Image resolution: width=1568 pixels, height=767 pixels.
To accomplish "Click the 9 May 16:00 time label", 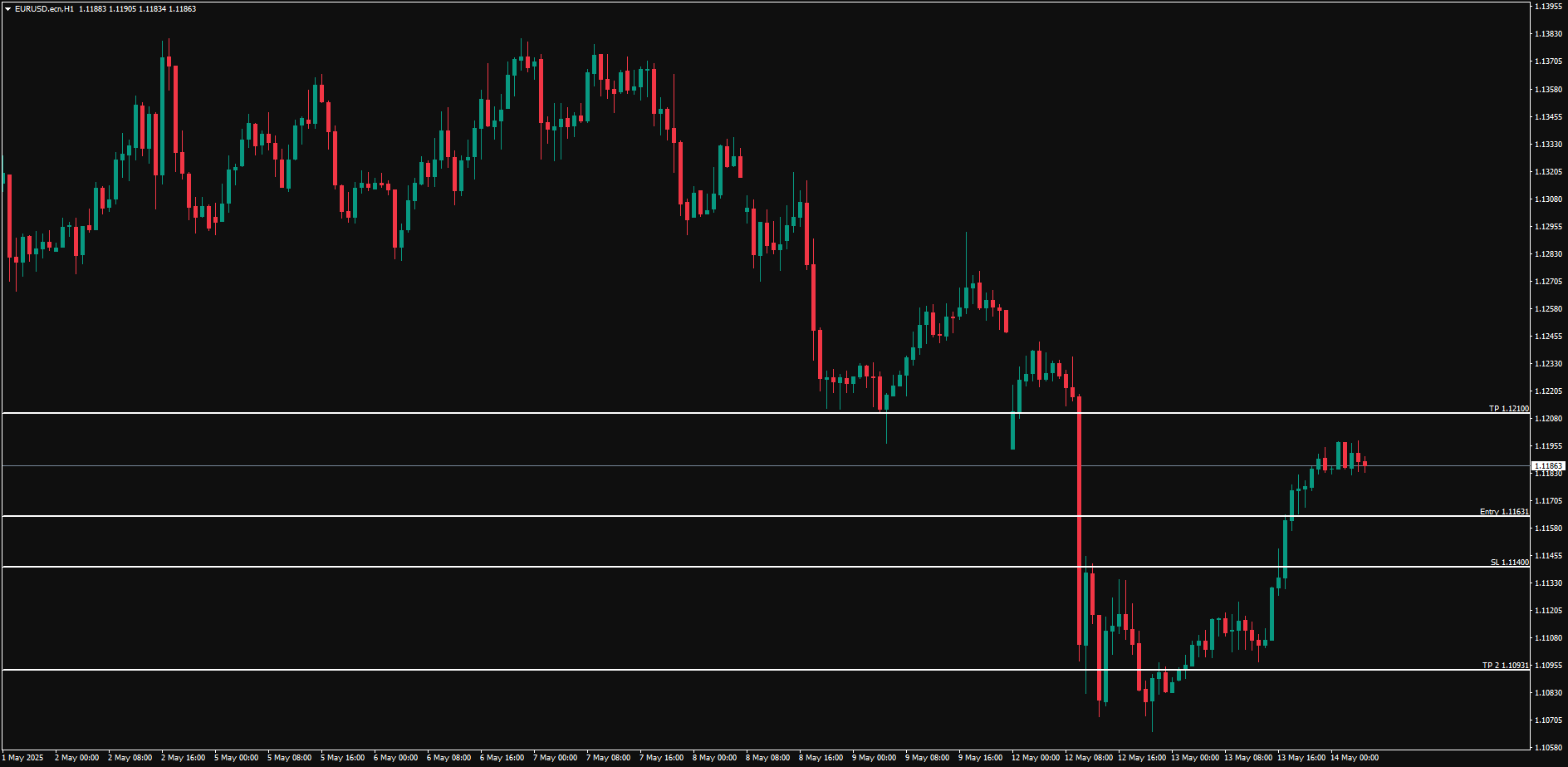I will pyautogui.click(x=982, y=758).
